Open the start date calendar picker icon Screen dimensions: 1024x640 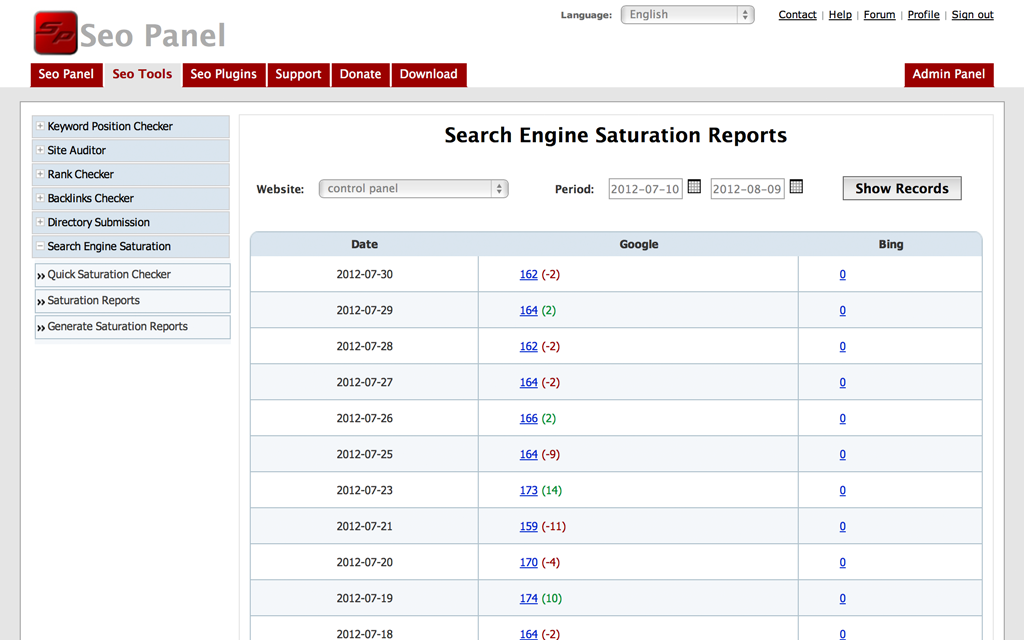click(694, 187)
